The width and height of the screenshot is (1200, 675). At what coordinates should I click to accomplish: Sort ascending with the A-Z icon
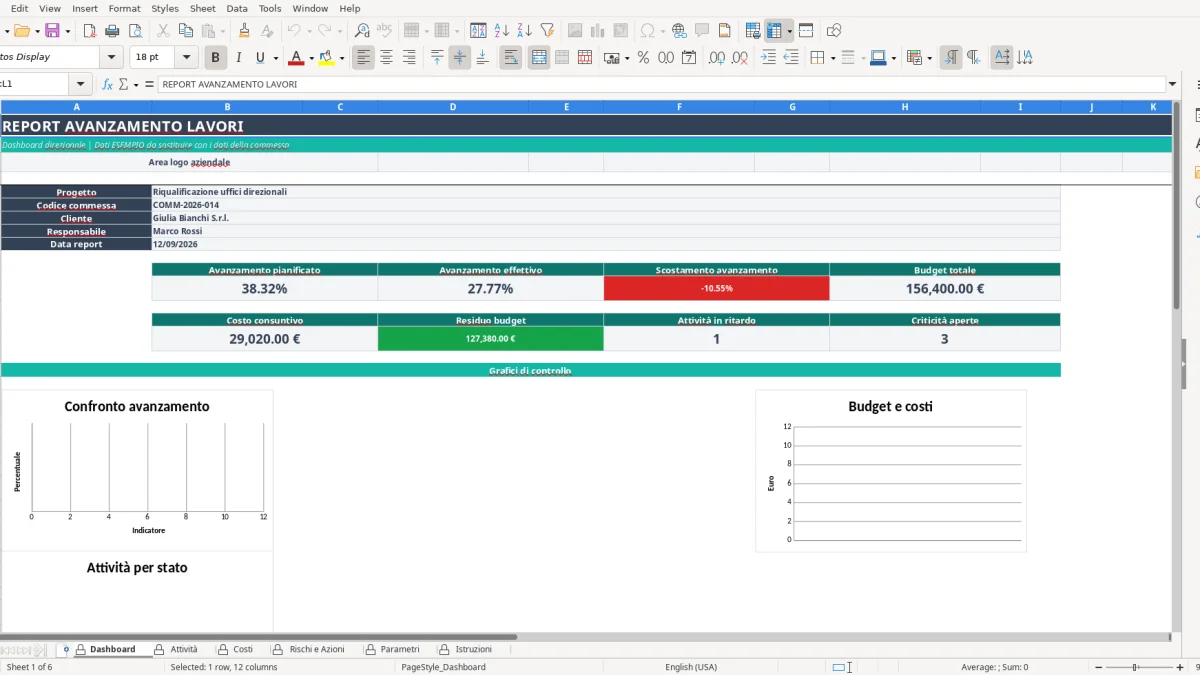[x=502, y=31]
